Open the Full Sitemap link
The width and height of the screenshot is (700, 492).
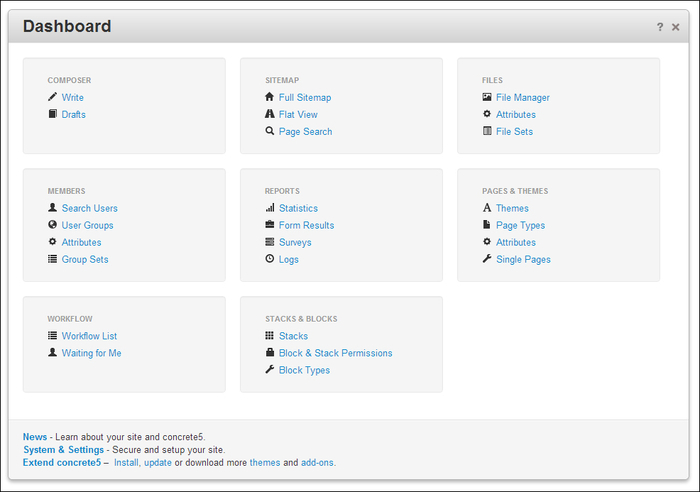305,97
